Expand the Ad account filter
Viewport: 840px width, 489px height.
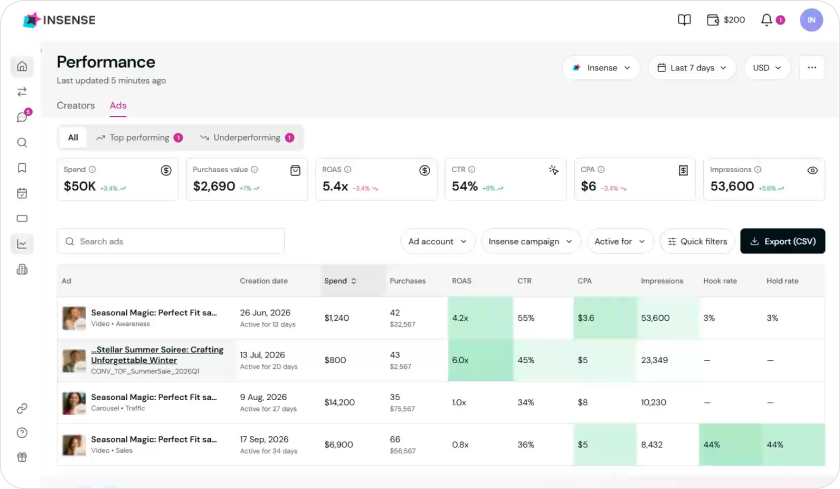point(437,242)
